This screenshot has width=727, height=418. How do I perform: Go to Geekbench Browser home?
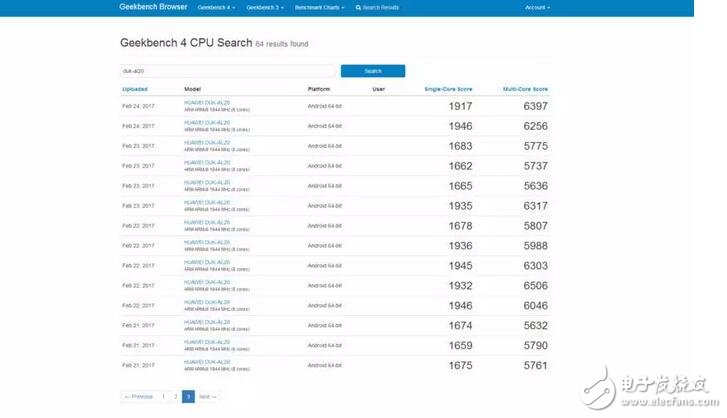152,7
